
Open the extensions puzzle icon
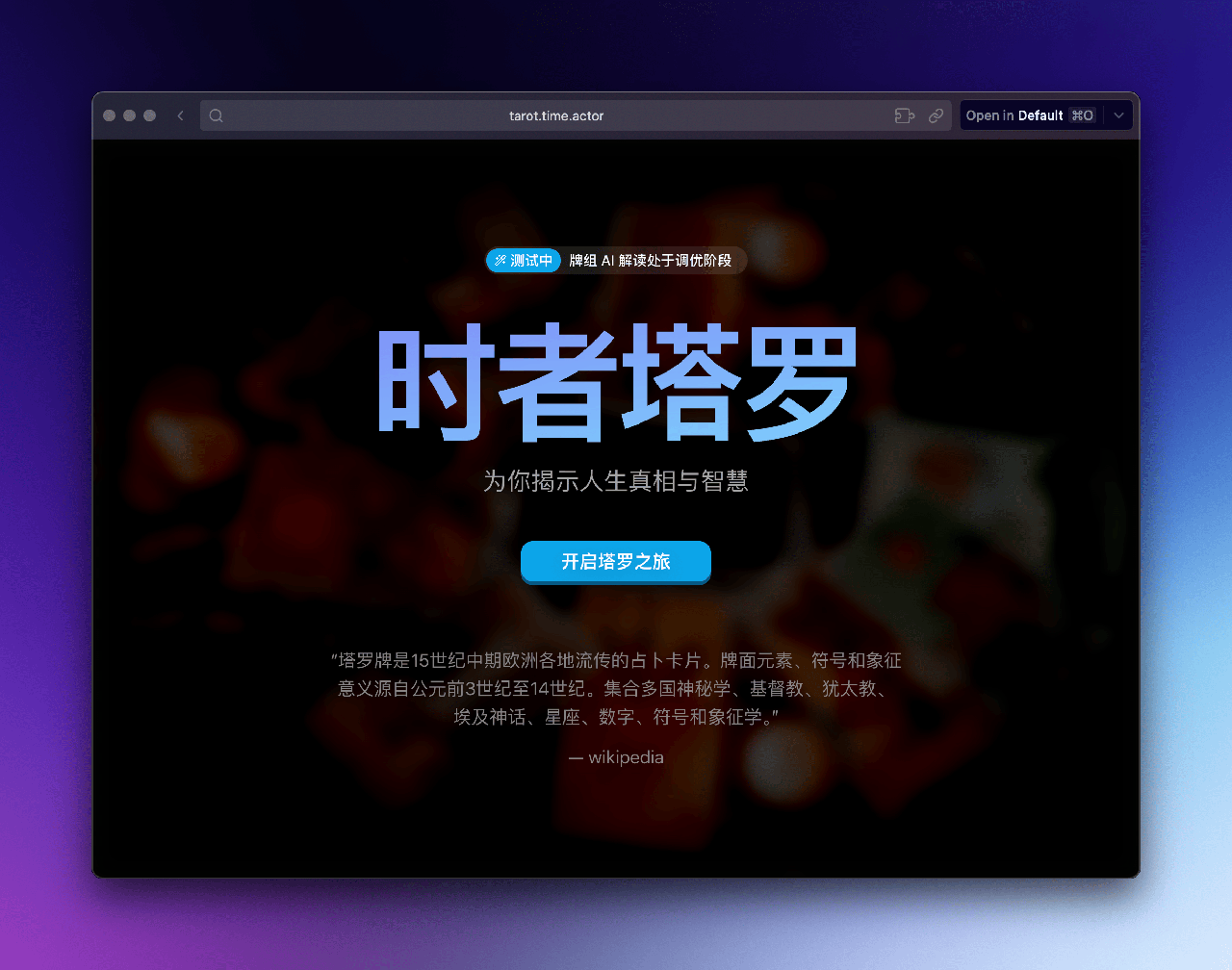click(x=904, y=115)
